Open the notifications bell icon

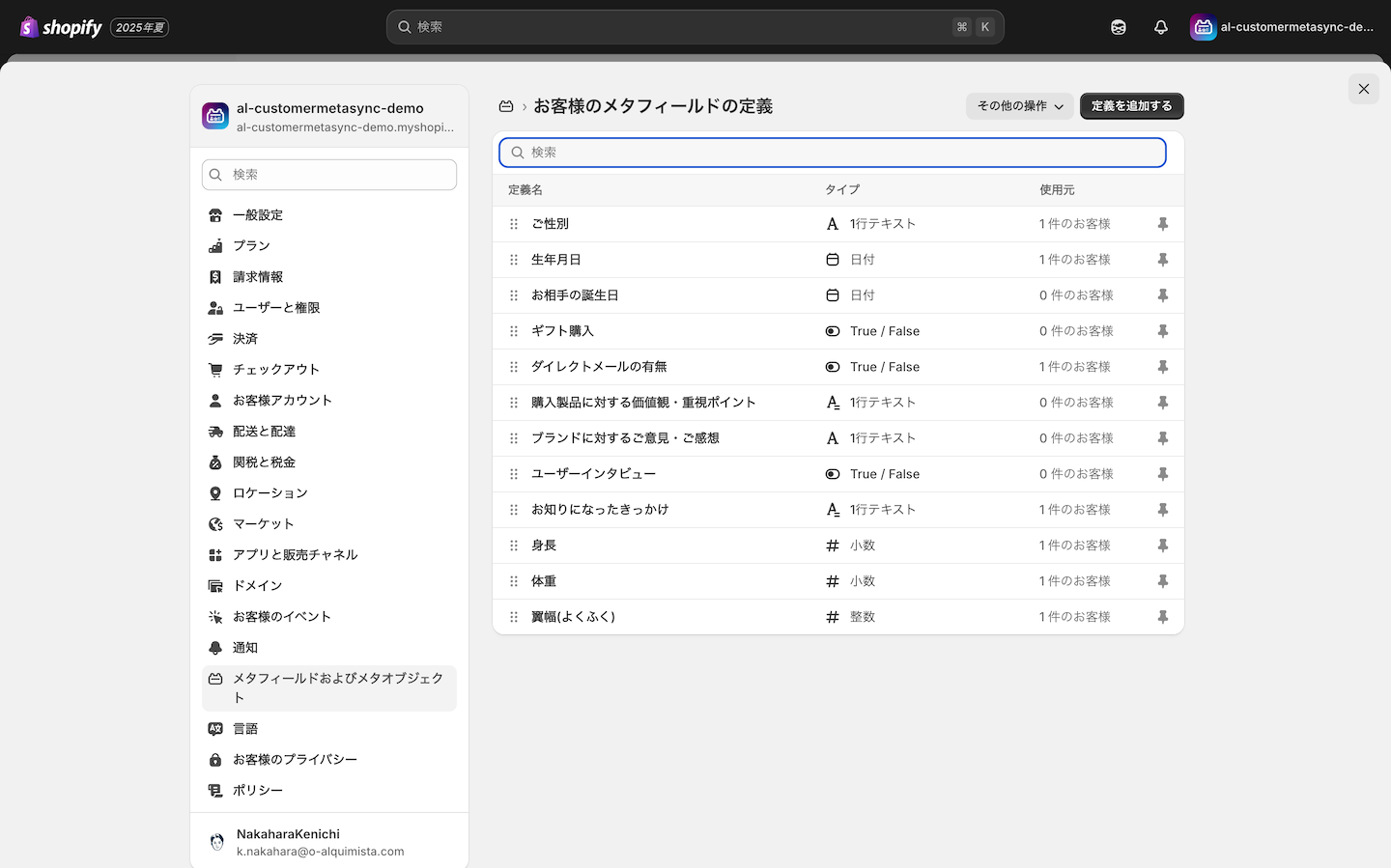(1161, 27)
